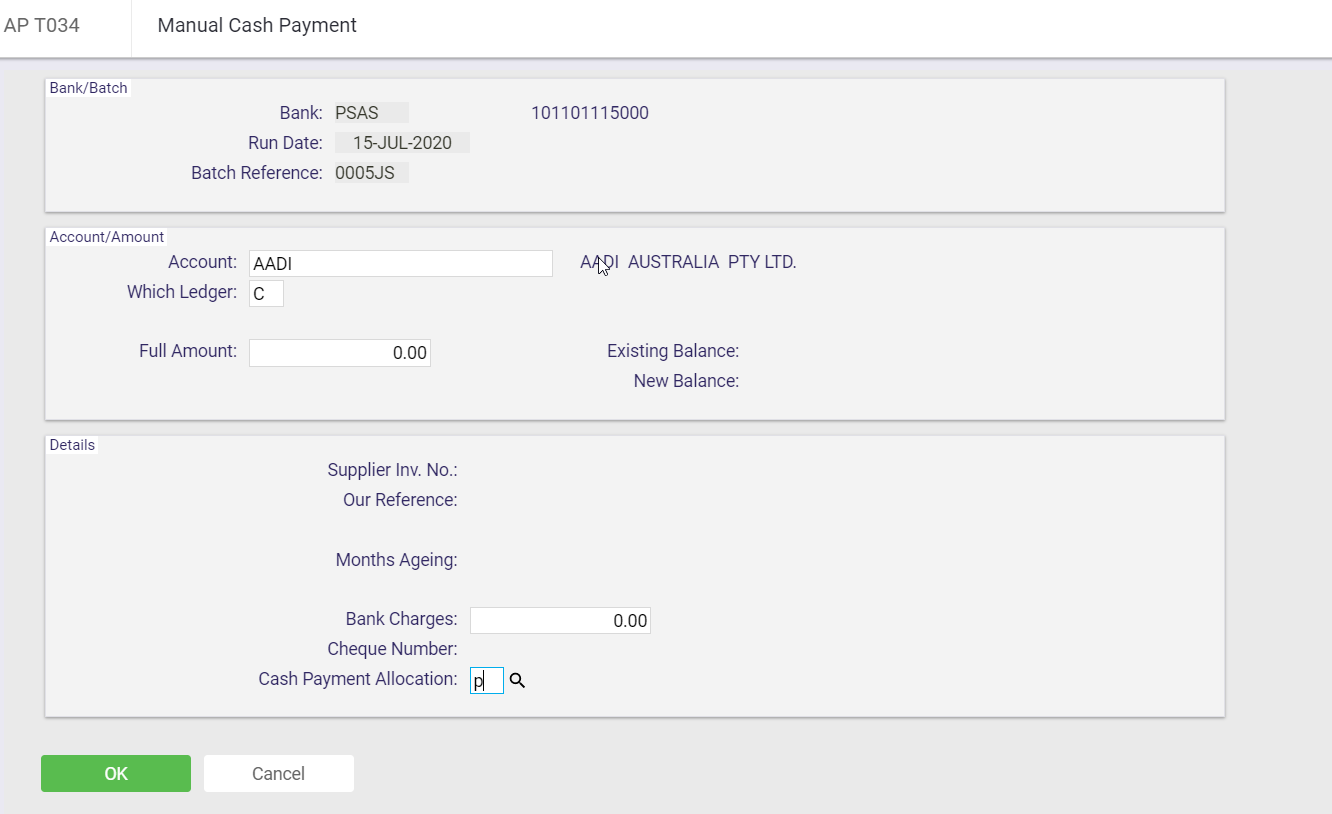Viewport: 1332px width, 814px height.
Task: Select the Which Ledger field
Action: [x=266, y=294]
